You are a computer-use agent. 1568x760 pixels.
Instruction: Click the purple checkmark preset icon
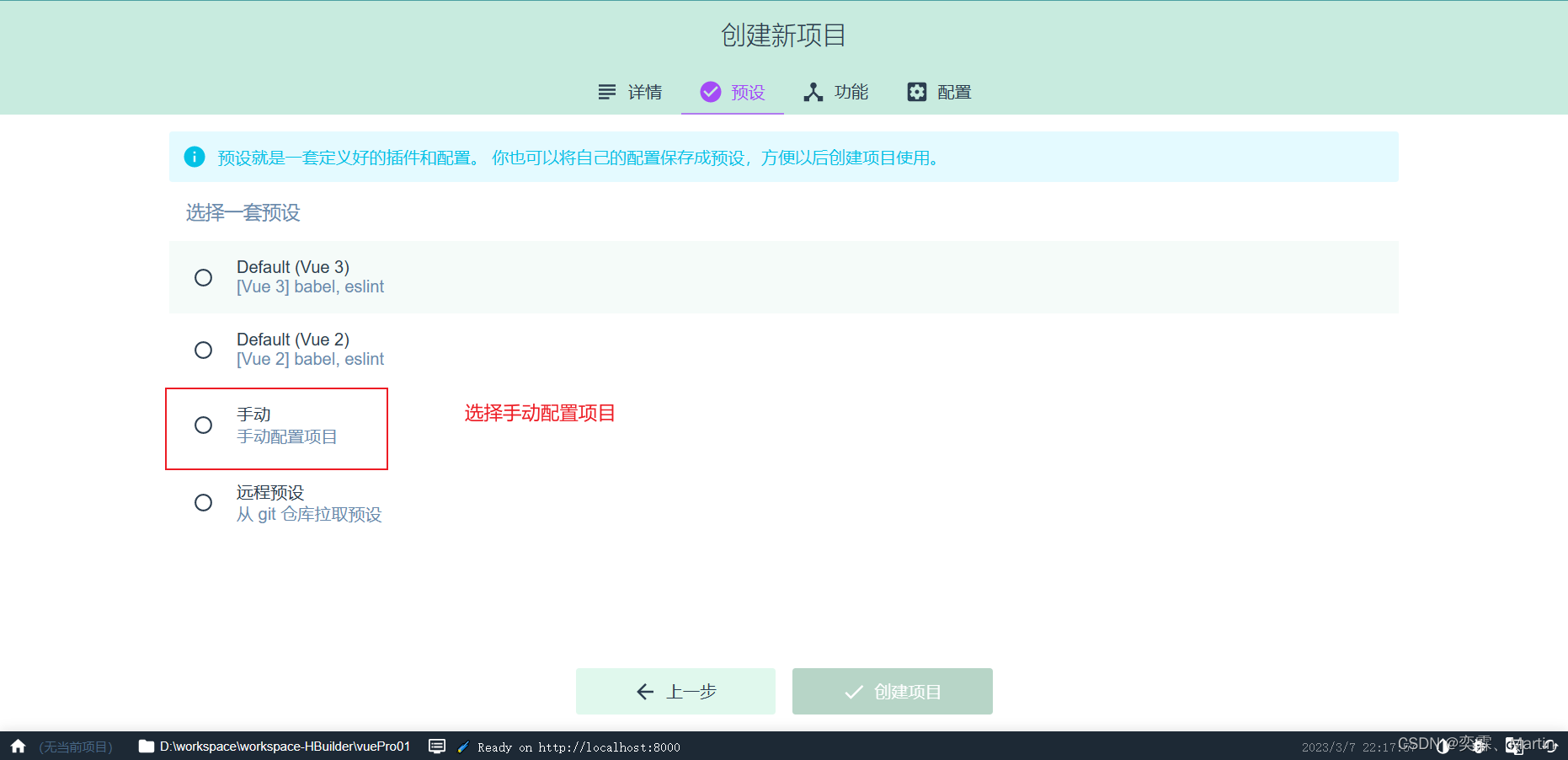coord(711,92)
